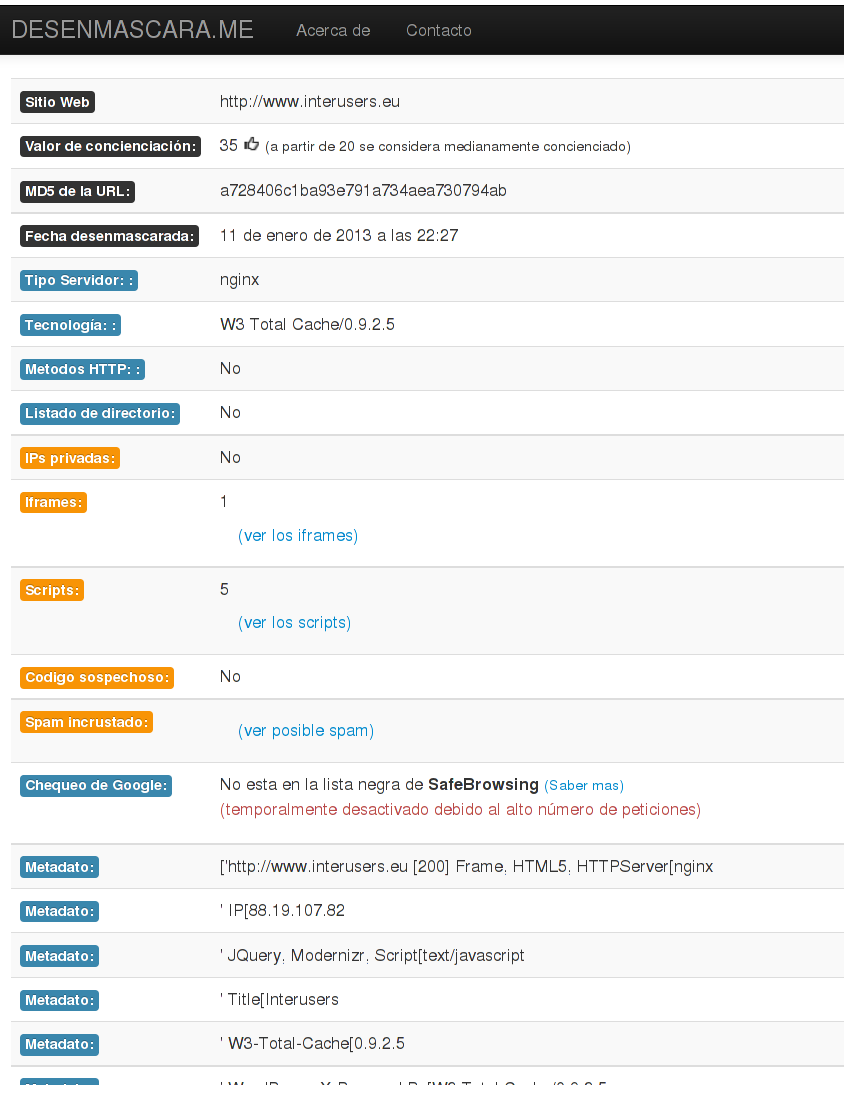
Task: Click the Sitio Web label badge
Action: (57, 102)
